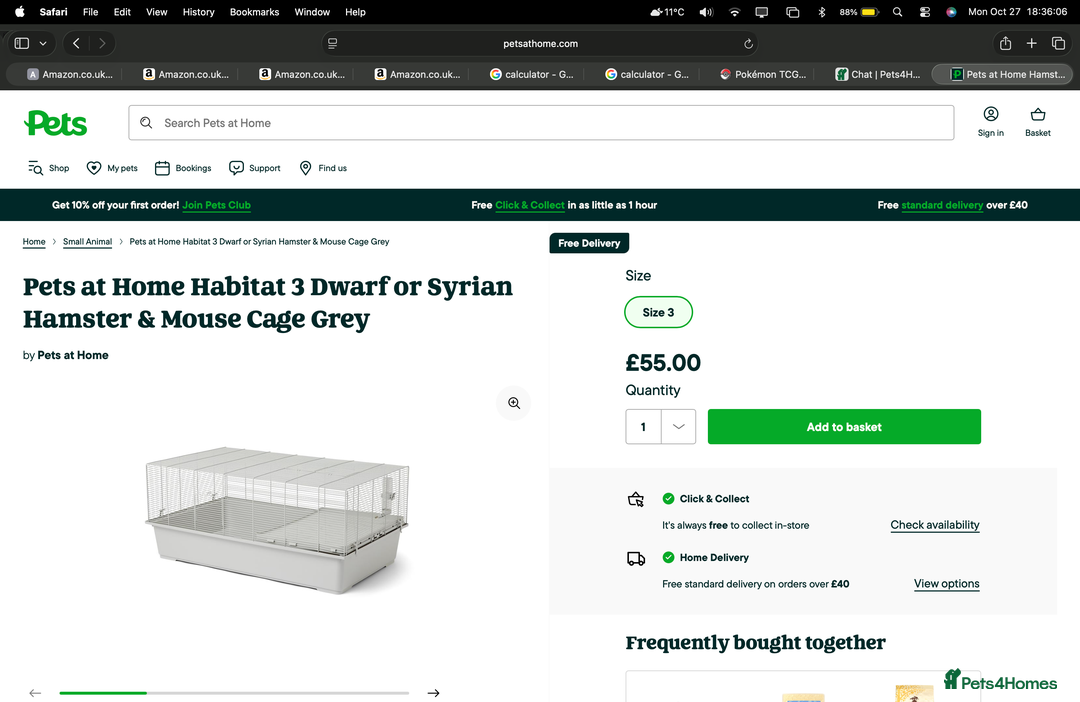Screen dimensions: 1080x702
Task: Select the Size 3 option
Action: (x=658, y=312)
